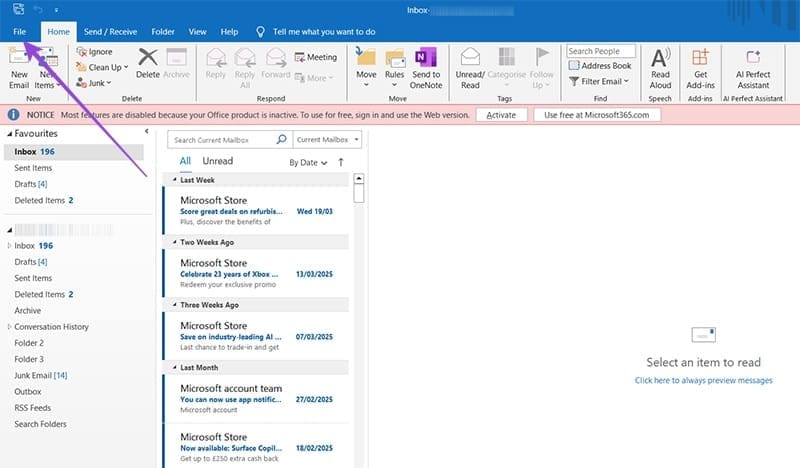
Task: Switch to Unread messages filter
Action: click(x=217, y=161)
